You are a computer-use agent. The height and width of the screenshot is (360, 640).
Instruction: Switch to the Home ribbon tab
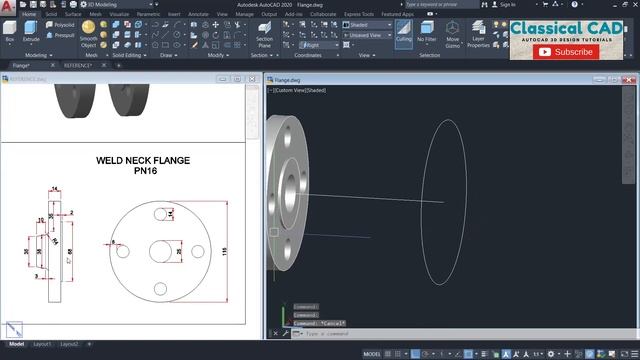tap(29, 14)
